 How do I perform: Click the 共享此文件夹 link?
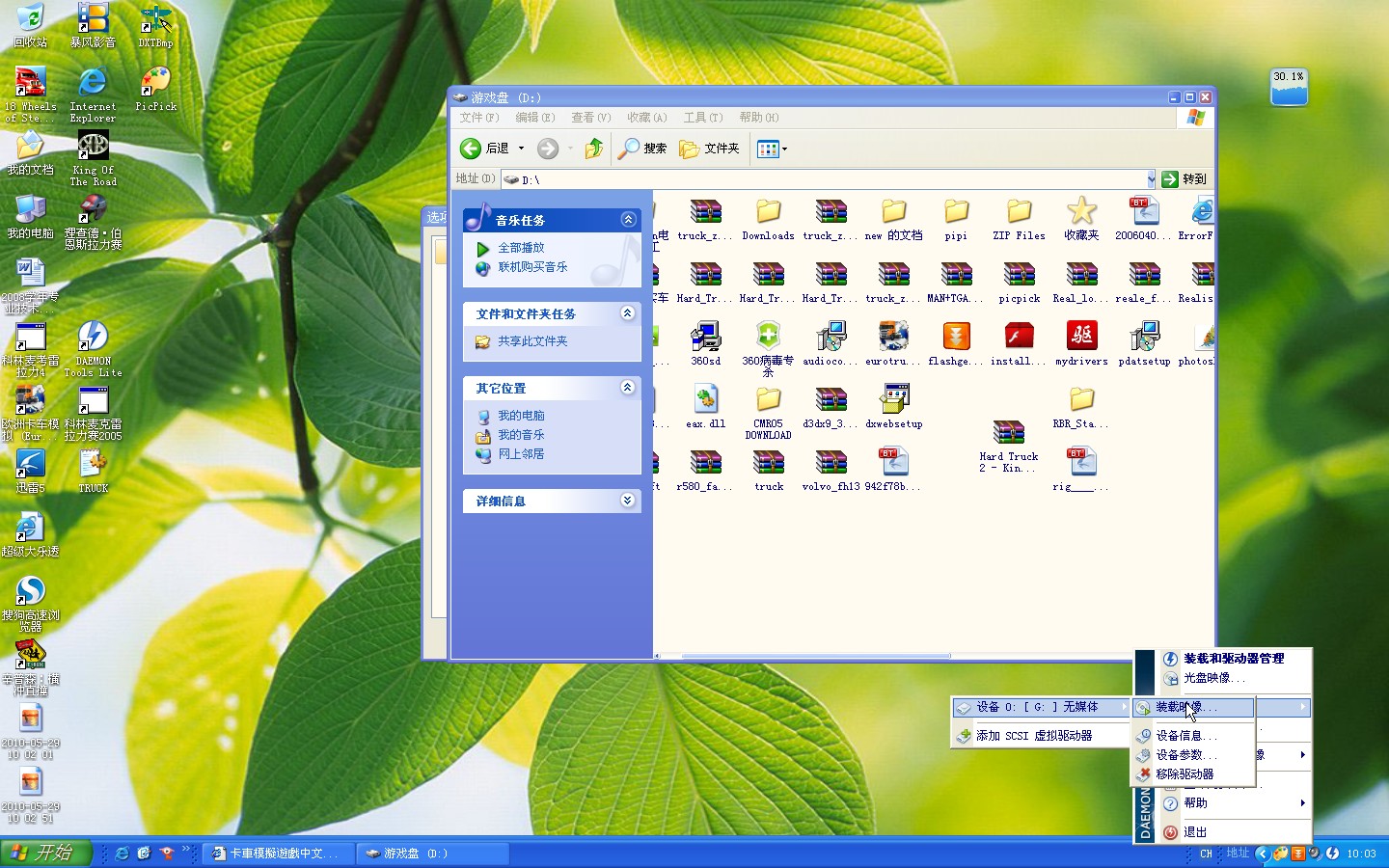[x=532, y=341]
